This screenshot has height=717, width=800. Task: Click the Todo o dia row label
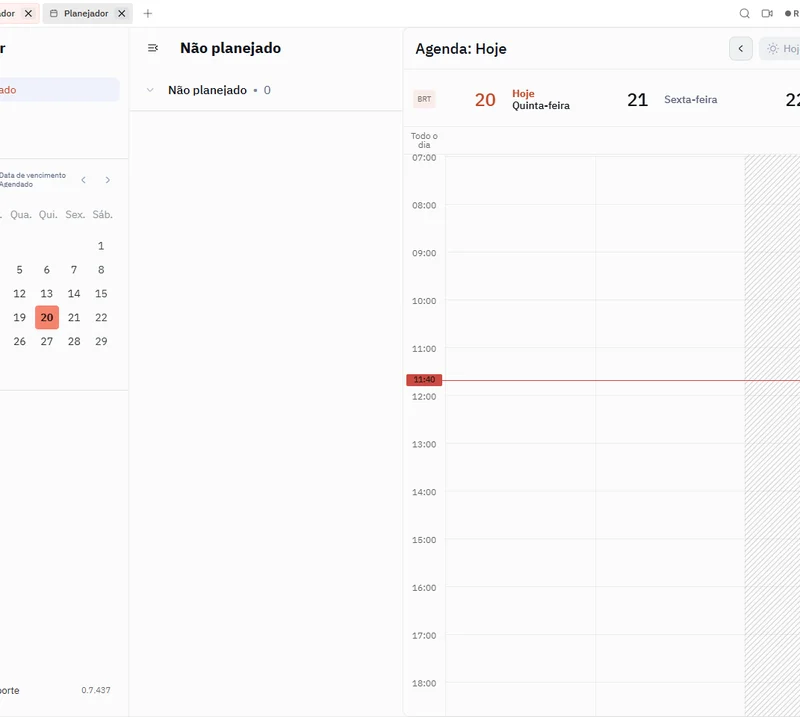pyautogui.click(x=424, y=140)
